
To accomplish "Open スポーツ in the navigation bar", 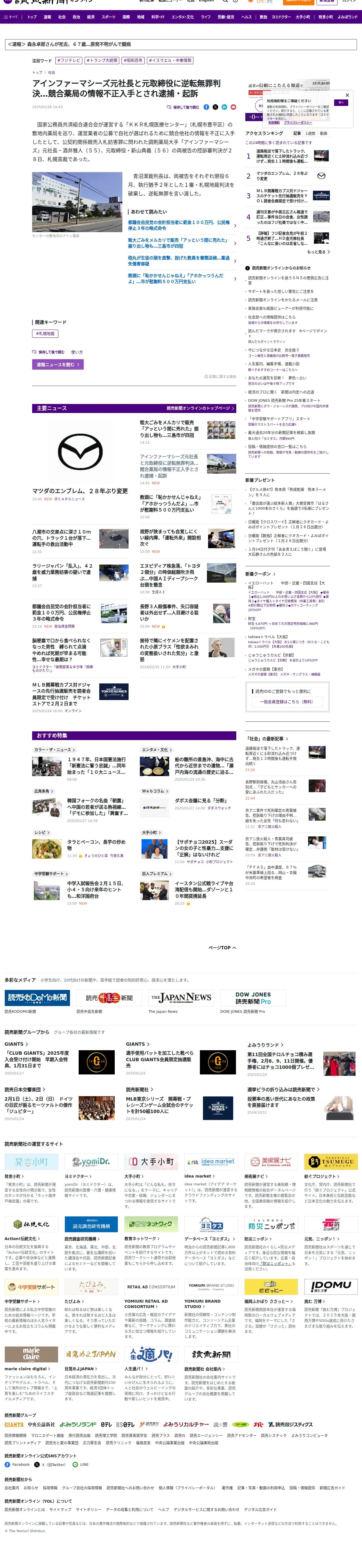I will [109, 17].
